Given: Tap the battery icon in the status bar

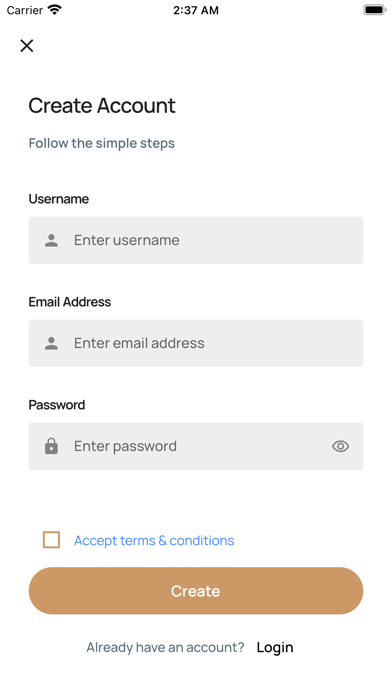Looking at the screenshot, I should point(375,10).
